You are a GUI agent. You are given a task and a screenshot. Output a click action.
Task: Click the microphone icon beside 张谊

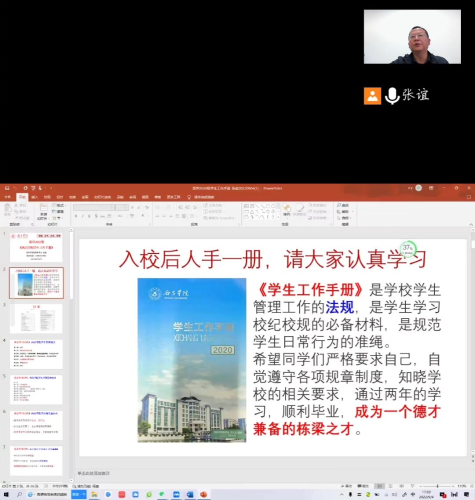point(392,96)
